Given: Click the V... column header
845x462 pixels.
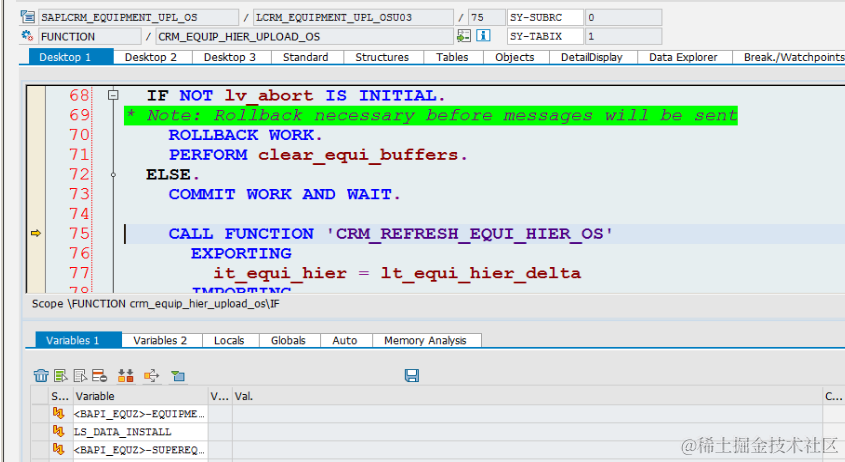Looking at the screenshot, I should 220,396.
